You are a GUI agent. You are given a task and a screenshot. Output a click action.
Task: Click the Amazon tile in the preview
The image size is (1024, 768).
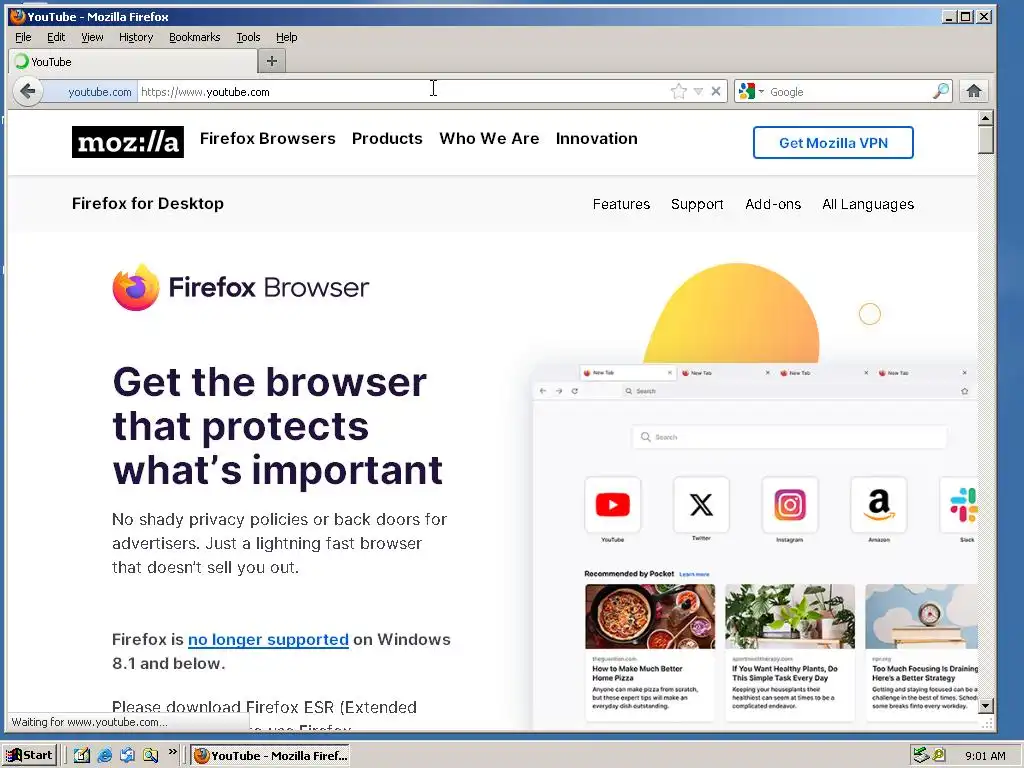click(878, 505)
